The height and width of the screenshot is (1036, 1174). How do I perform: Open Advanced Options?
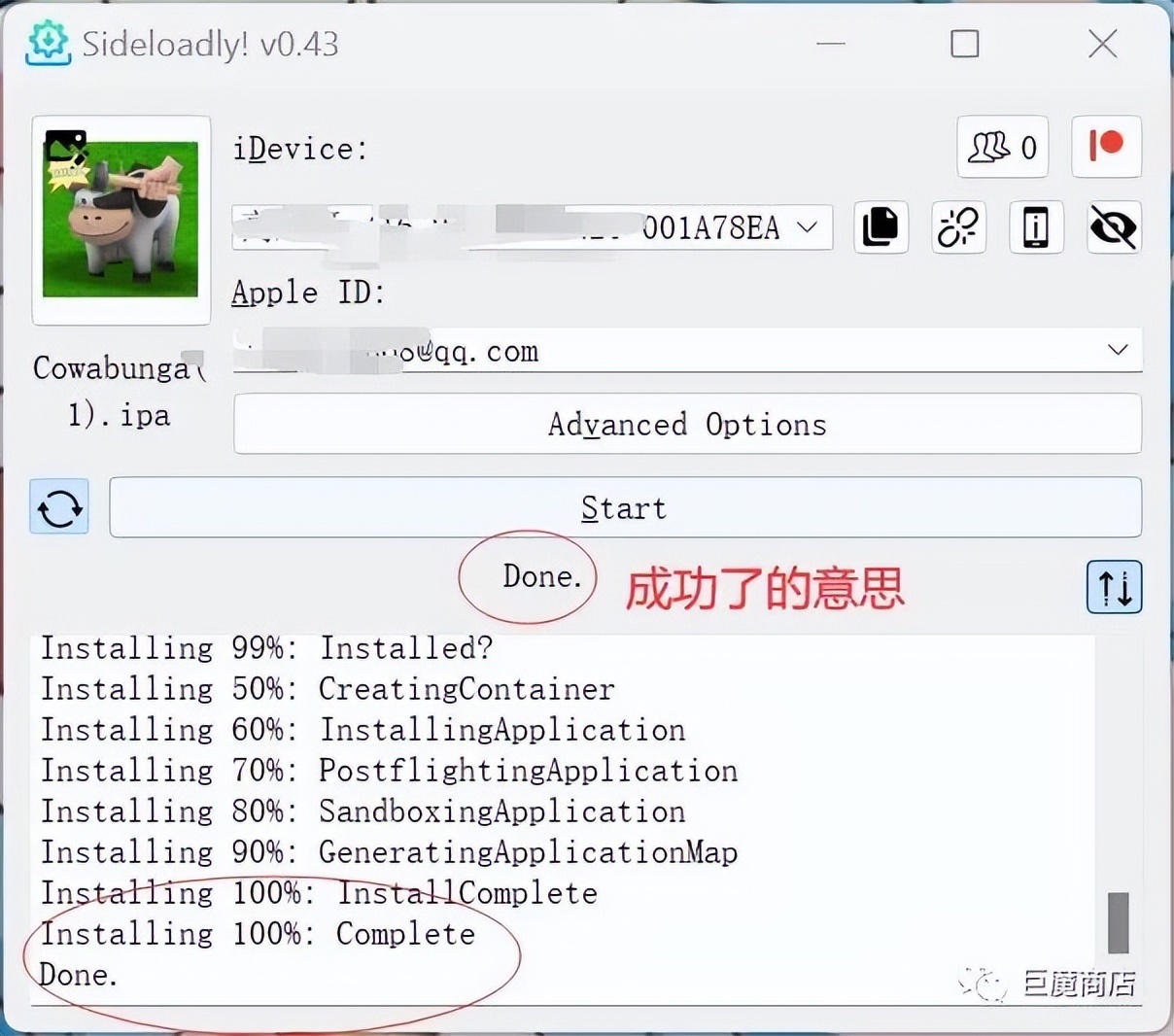687,424
